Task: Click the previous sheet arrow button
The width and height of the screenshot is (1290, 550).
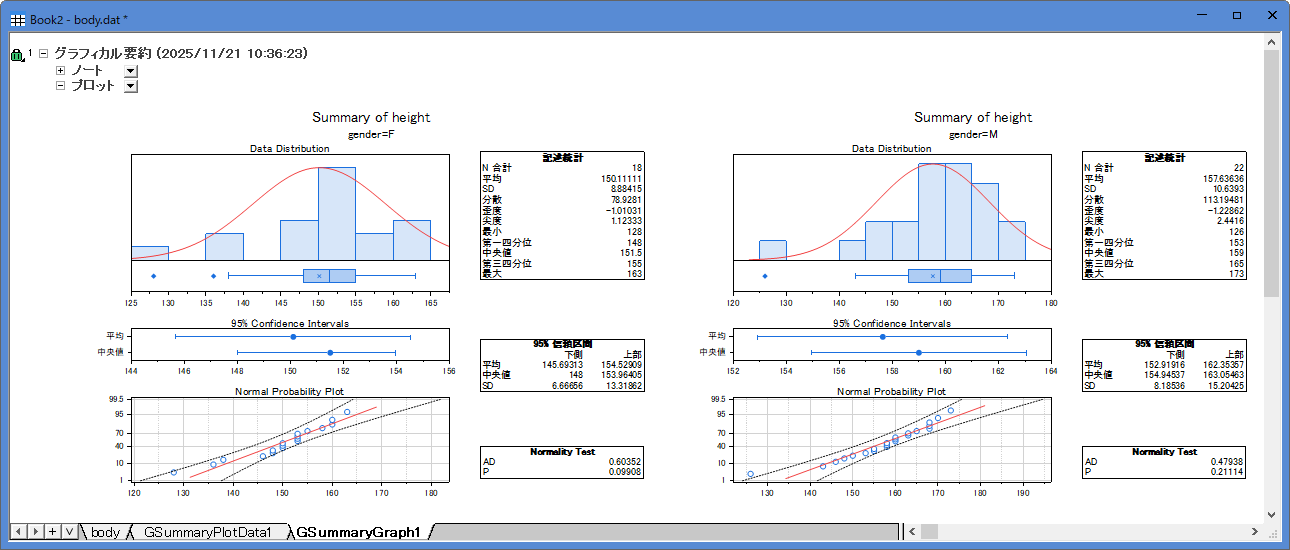Action: click(x=19, y=531)
